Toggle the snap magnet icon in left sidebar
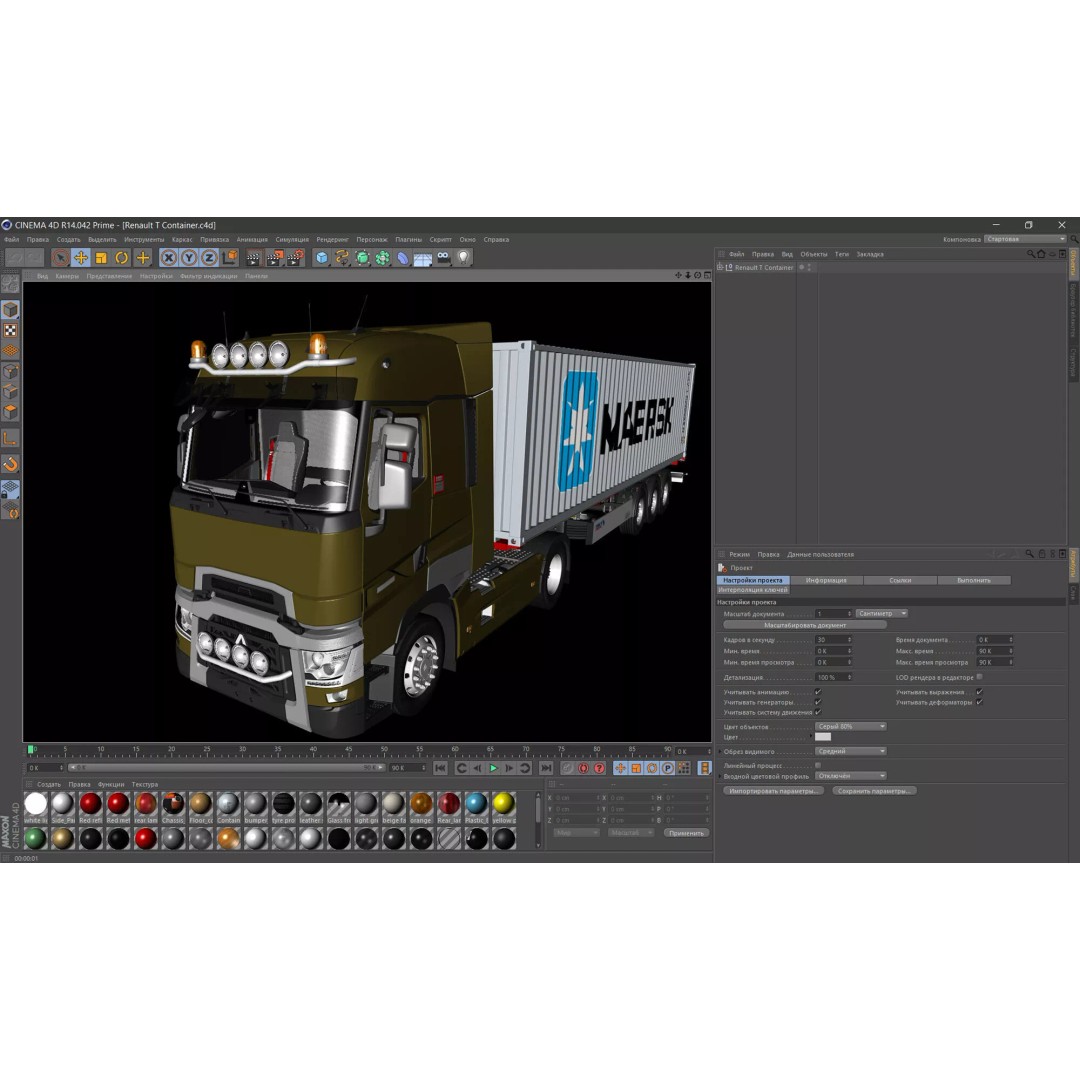The image size is (1080, 1080). pos(10,464)
